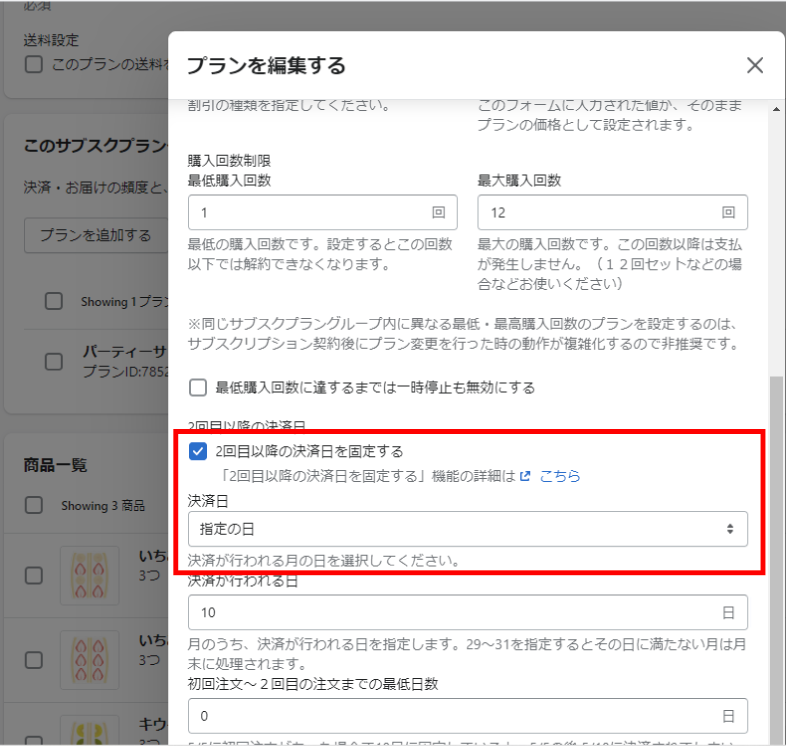Toggle checkbox of first いち product row
The width and height of the screenshot is (786, 746).
pos(34,575)
